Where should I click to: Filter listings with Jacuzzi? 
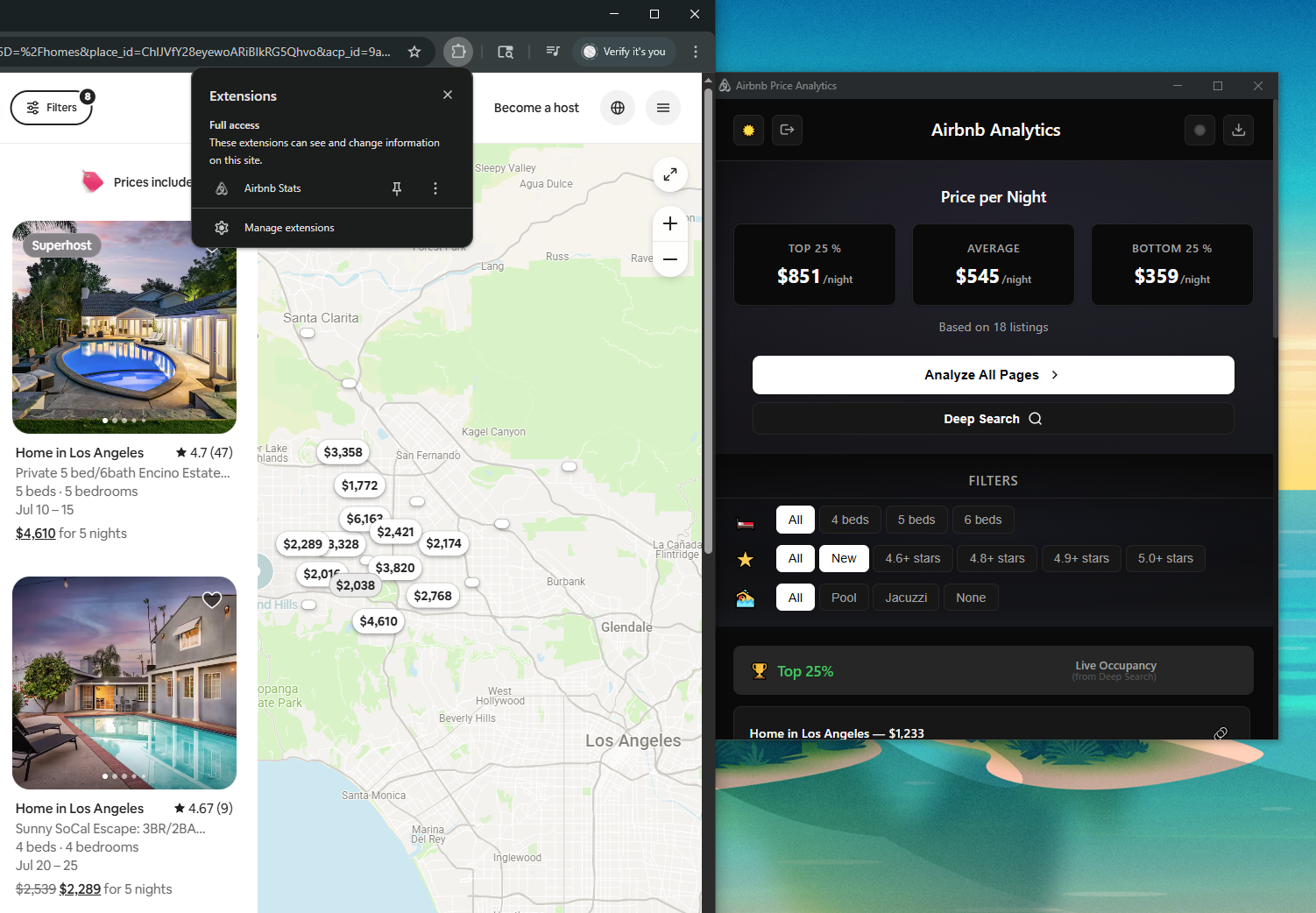906,598
